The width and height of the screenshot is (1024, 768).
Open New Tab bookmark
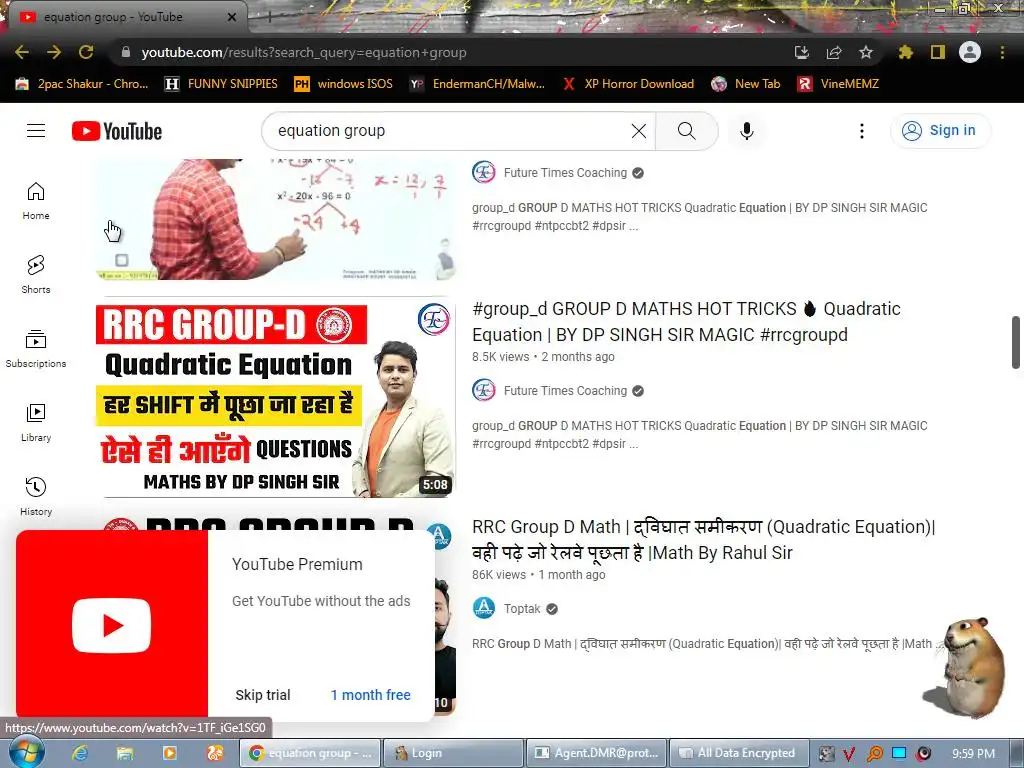pos(746,84)
